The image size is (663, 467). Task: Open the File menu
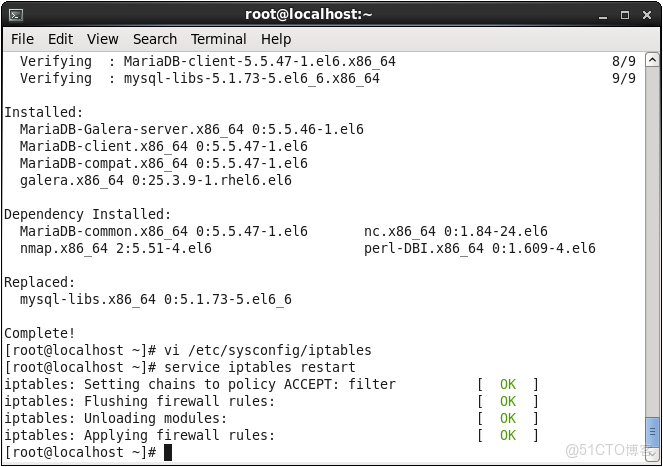tap(22, 39)
